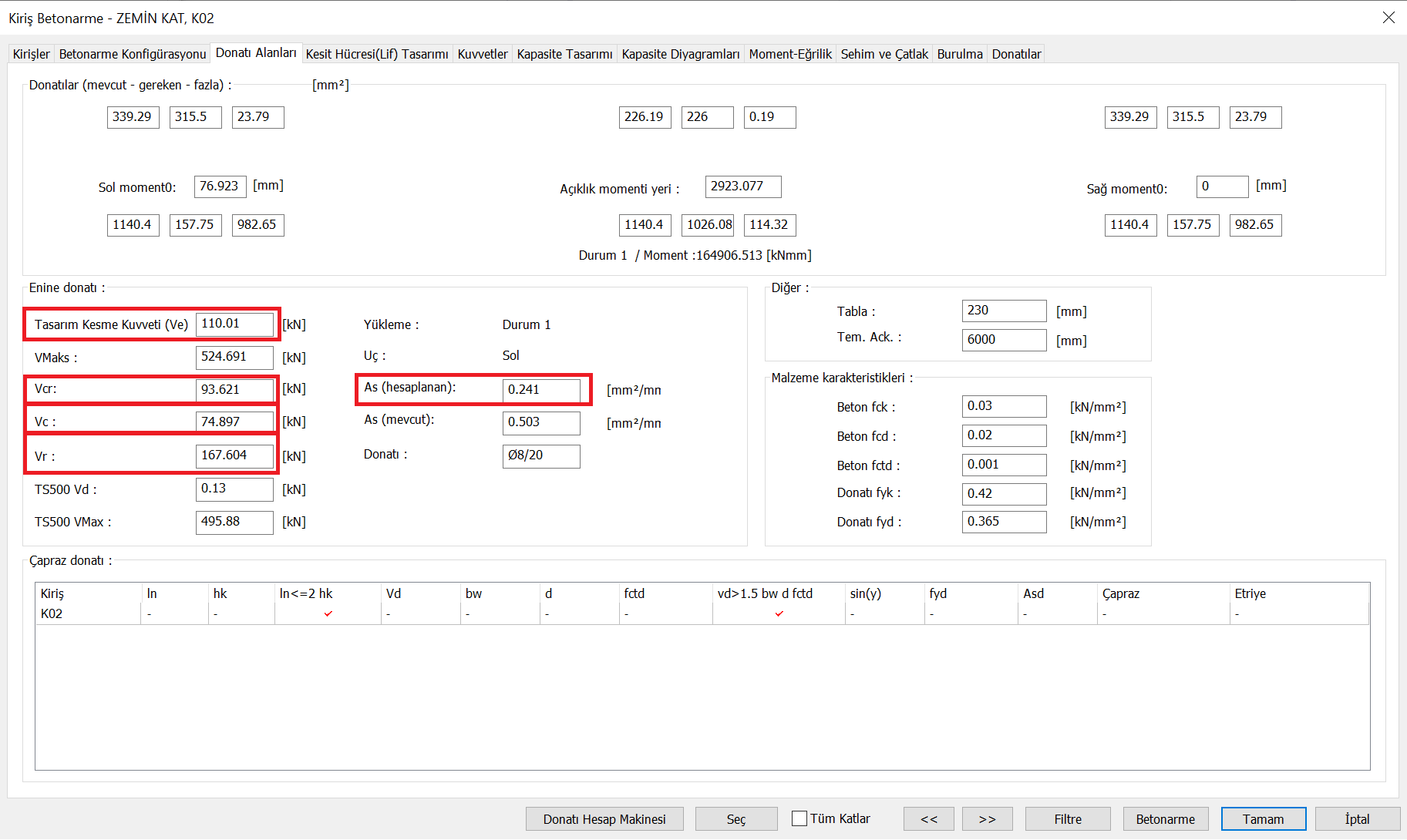This screenshot has height=840, width=1407.
Task: Go to next beam with >> button
Action: 987,819
